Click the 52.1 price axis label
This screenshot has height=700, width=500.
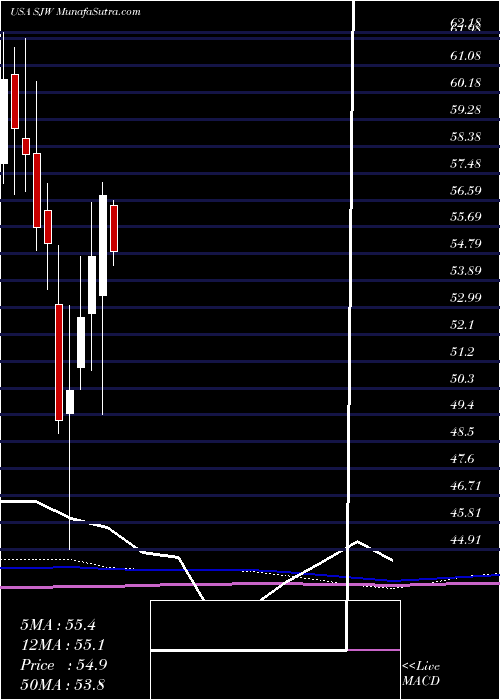pos(461,325)
